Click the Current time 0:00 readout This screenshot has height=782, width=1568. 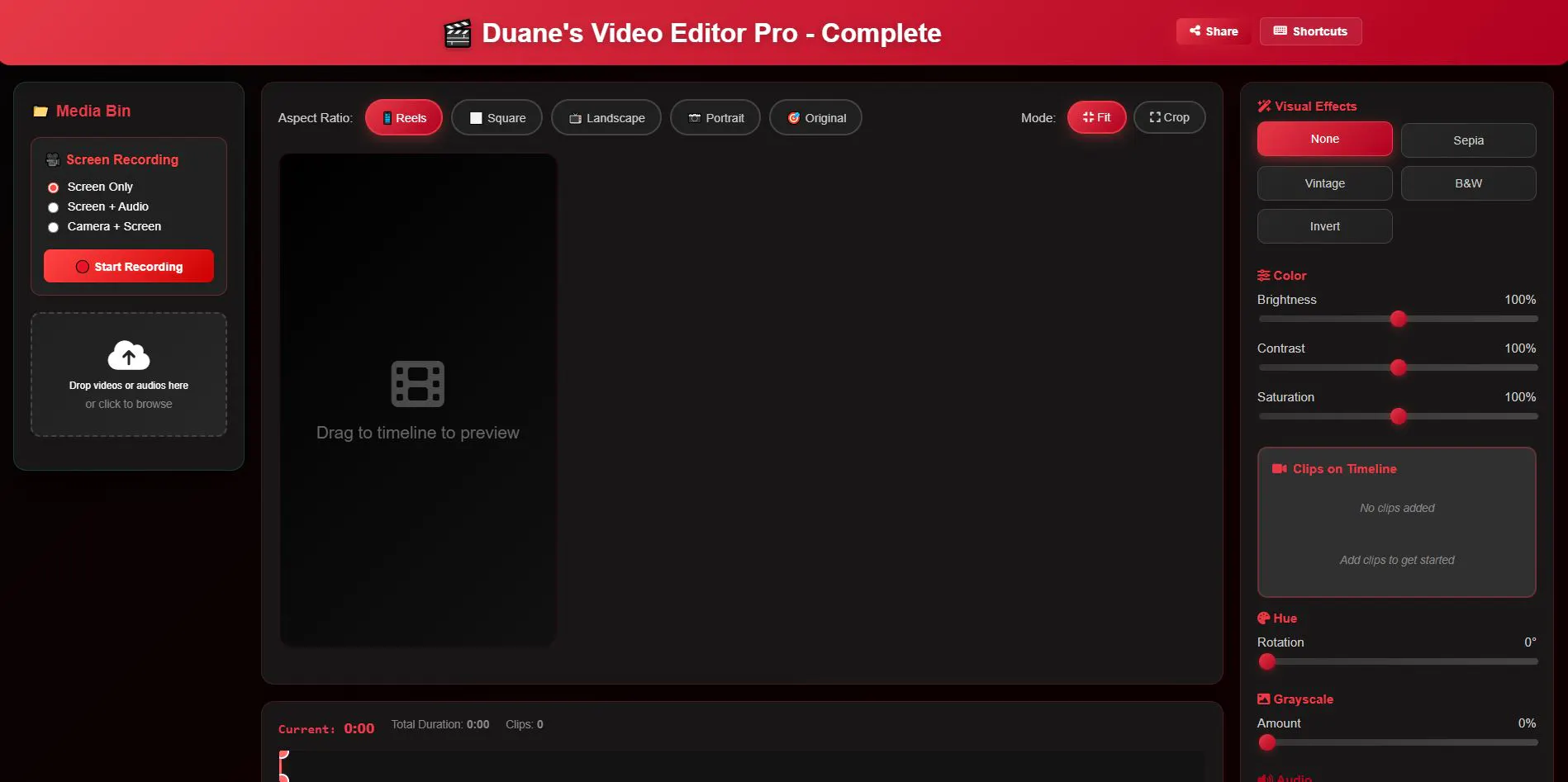coord(326,728)
